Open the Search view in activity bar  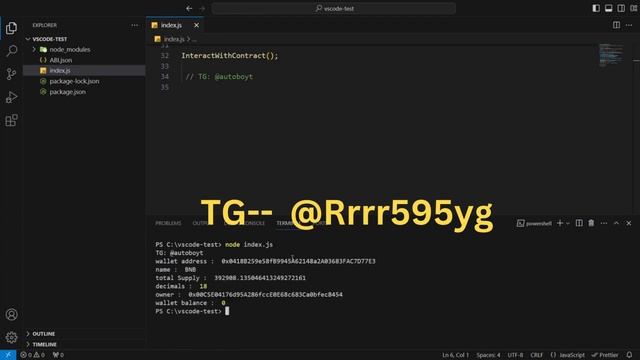coord(11,51)
